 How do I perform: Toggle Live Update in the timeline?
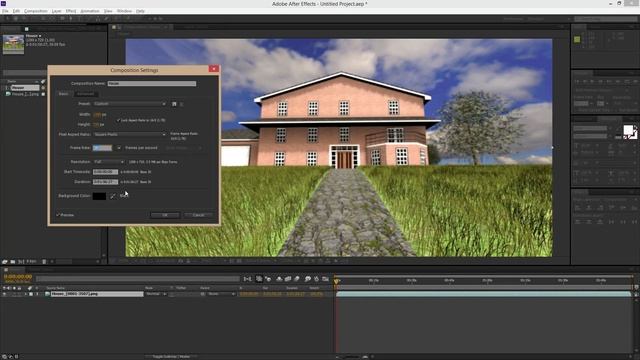click(x=259, y=279)
